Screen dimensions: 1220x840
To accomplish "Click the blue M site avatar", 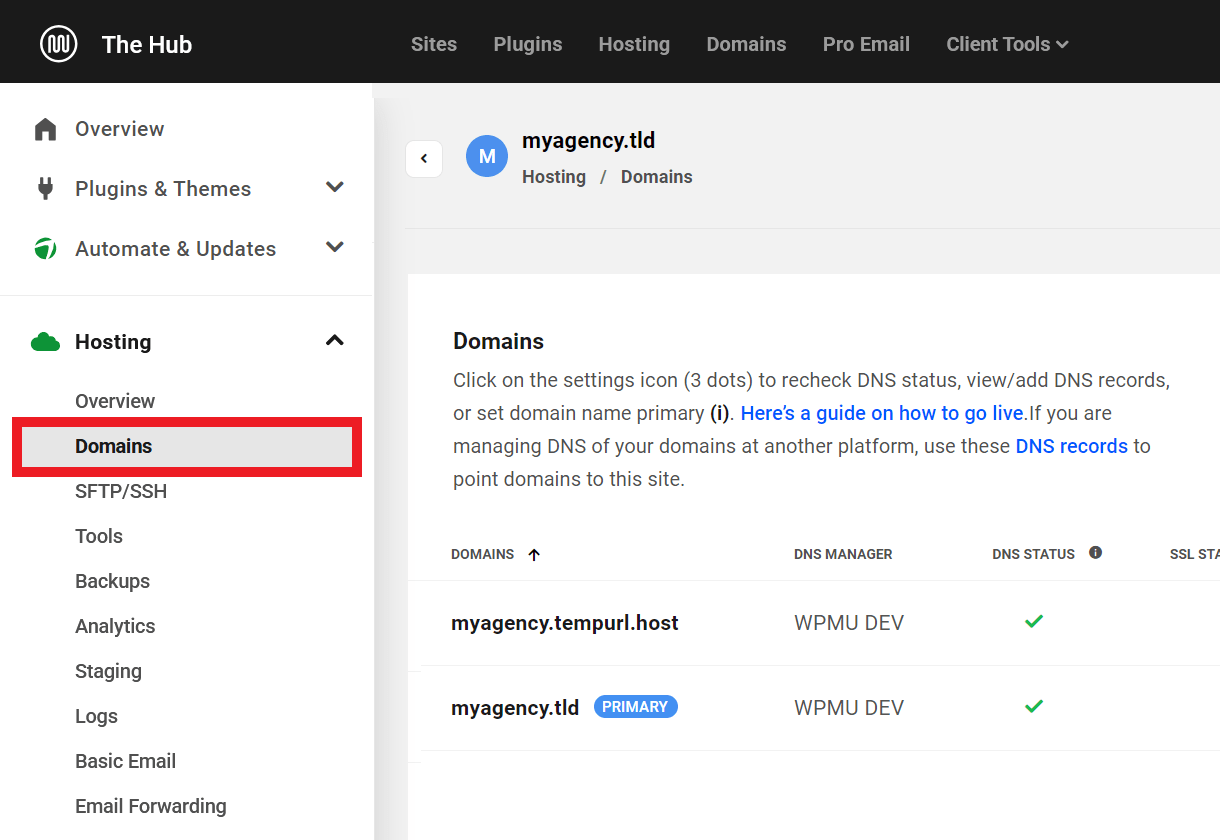I will 487,157.
